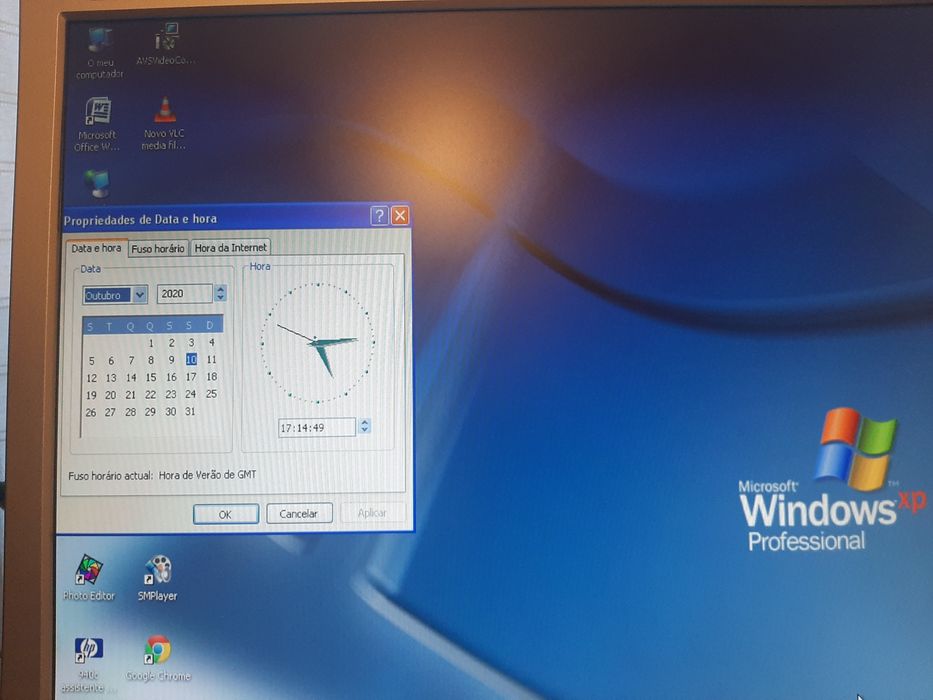
Task: Select day 9 in the calendar
Action: pyautogui.click(x=171, y=360)
